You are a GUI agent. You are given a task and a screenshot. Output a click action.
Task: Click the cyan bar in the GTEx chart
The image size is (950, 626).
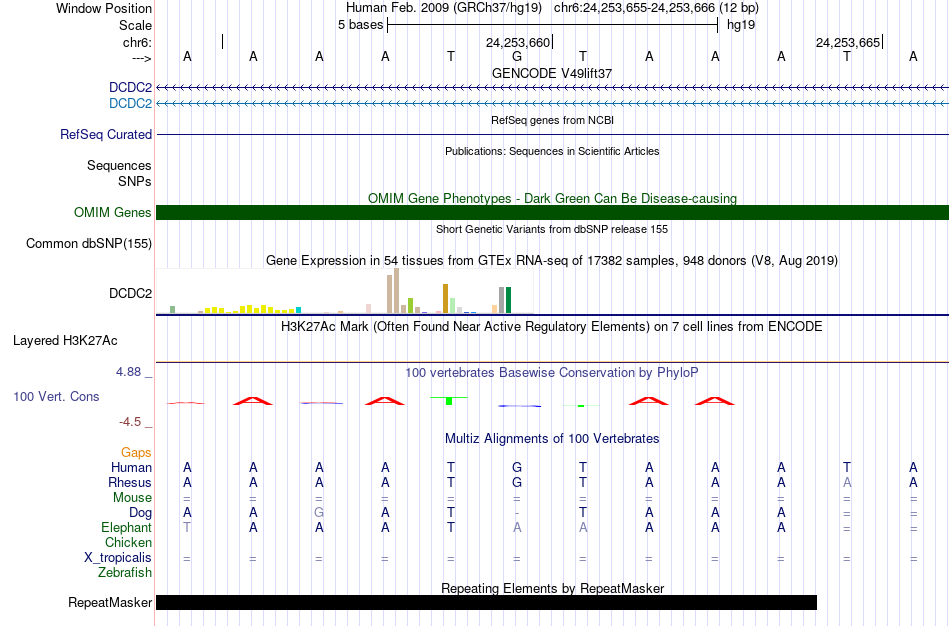[298, 310]
